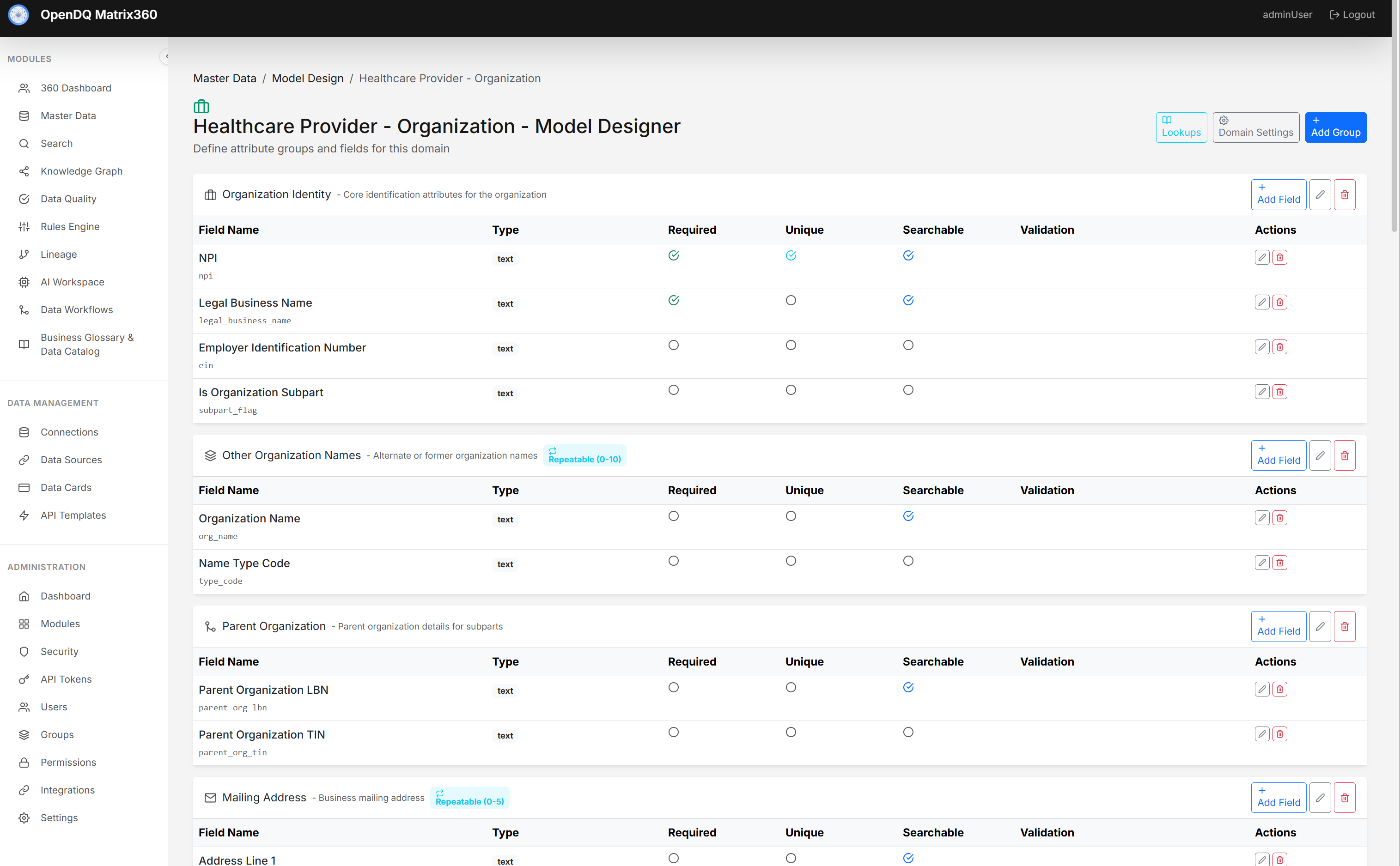The width and height of the screenshot is (1400, 866).
Task: Open Domain Settings
Action: tap(1256, 127)
